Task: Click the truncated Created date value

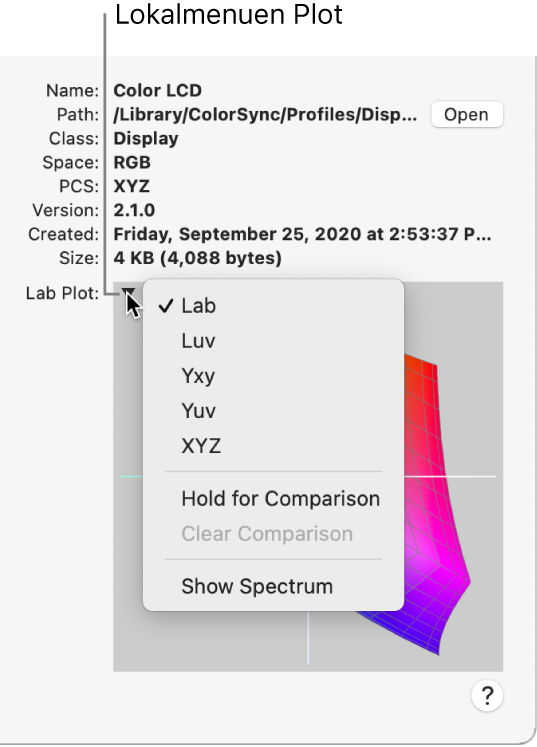Action: point(302,234)
